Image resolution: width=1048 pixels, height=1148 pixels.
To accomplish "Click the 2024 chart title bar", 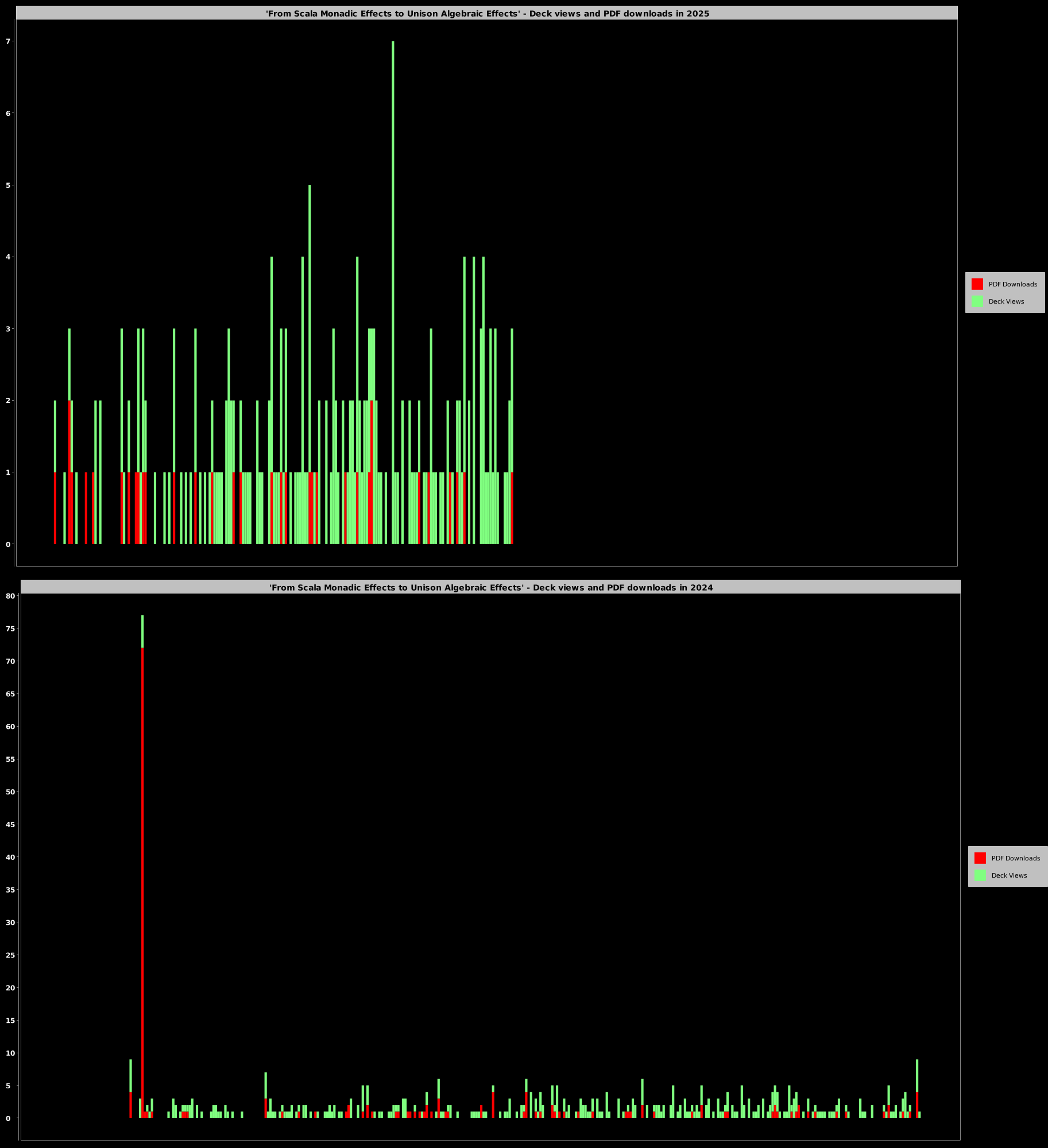I will point(490,587).
